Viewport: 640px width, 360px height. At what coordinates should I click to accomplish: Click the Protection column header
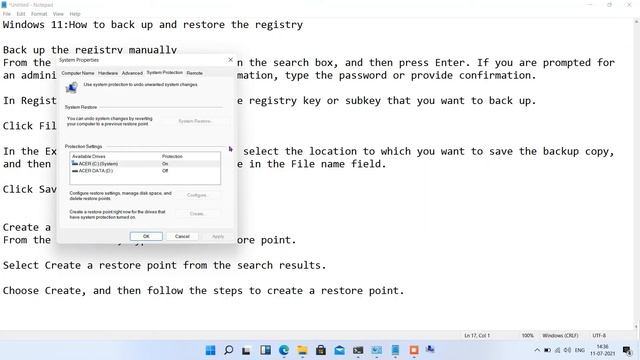tap(172, 156)
